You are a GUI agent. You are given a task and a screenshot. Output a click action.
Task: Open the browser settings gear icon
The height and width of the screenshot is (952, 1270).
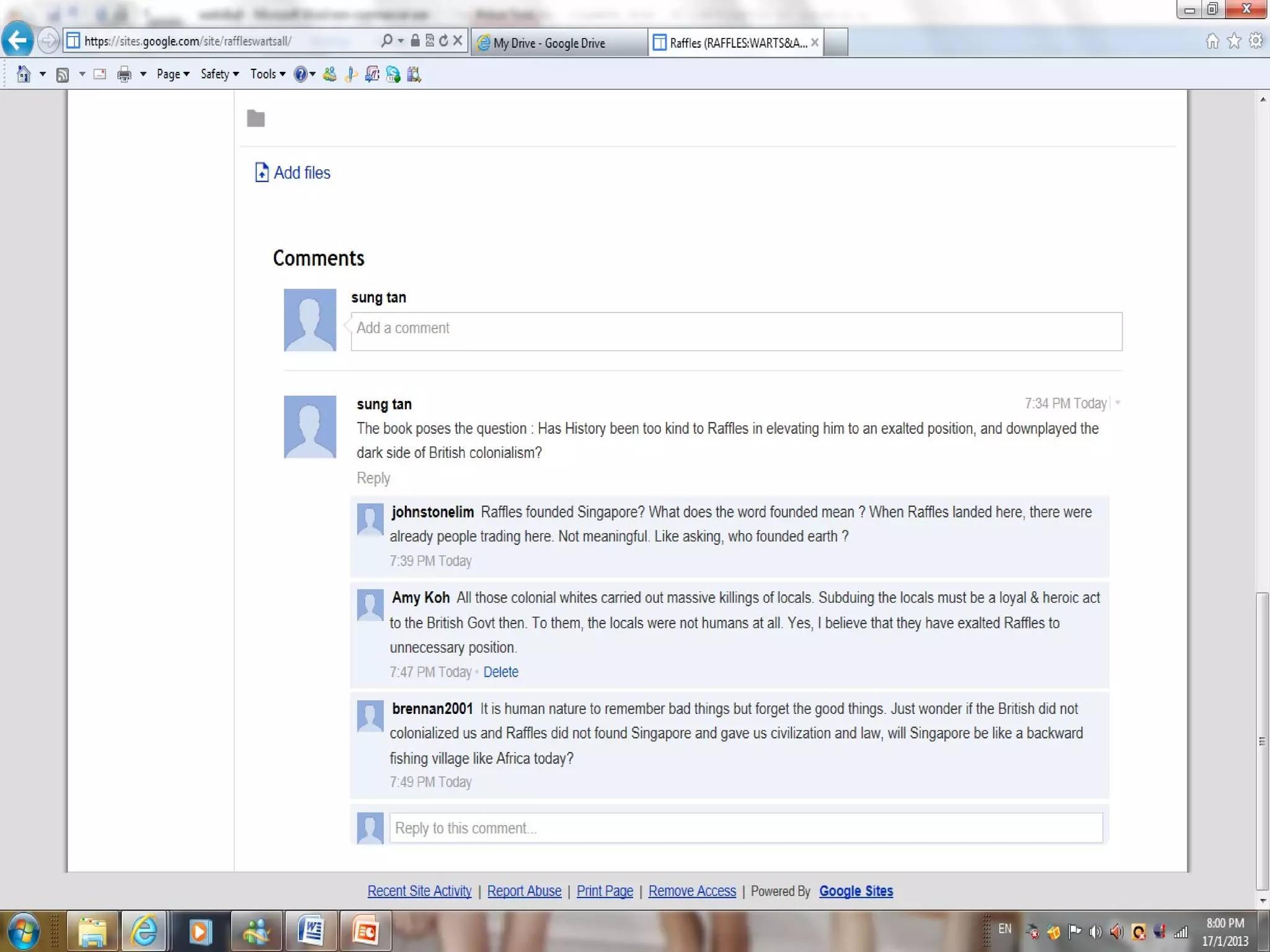coord(1256,41)
